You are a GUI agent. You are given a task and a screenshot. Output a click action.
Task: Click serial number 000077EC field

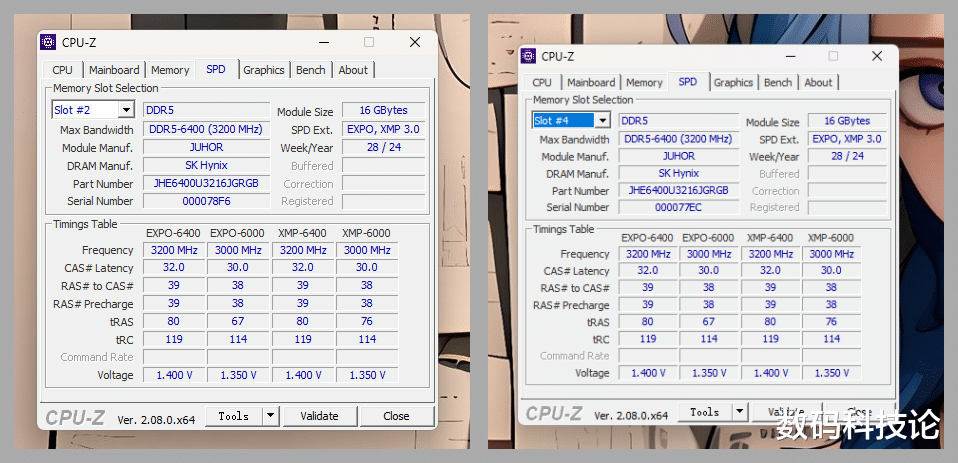678,208
